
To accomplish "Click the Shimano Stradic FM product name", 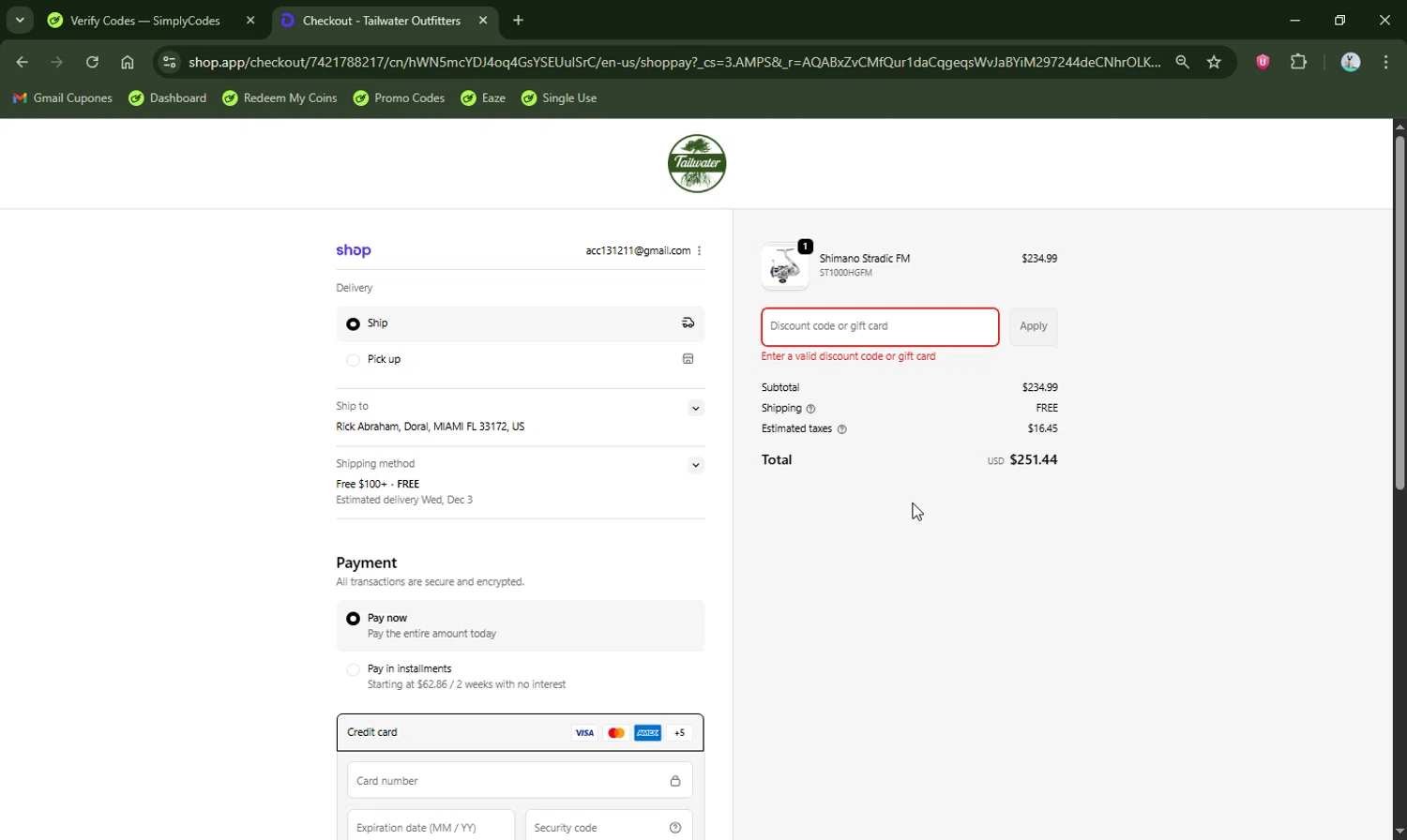I will click(x=865, y=259).
